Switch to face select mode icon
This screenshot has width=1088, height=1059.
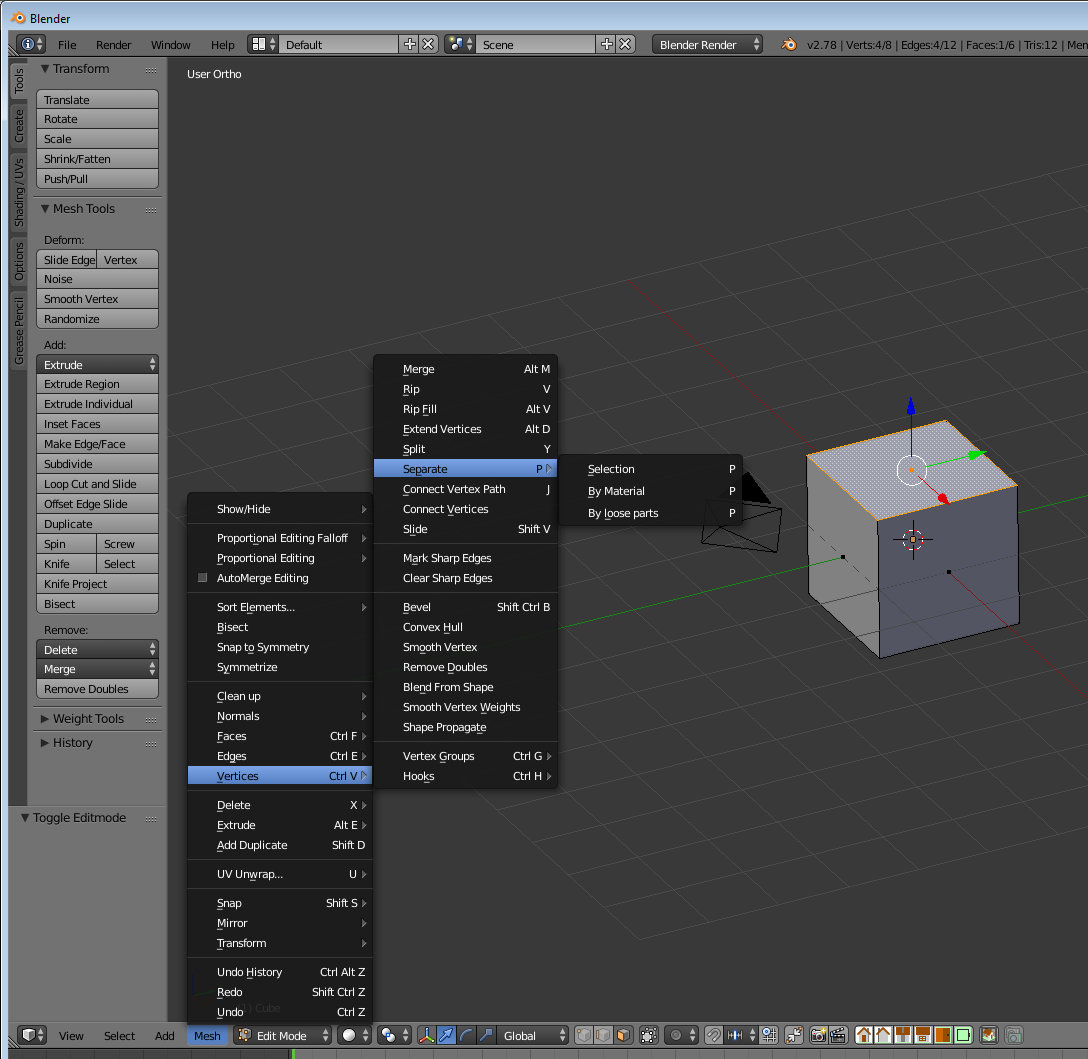(x=623, y=1035)
